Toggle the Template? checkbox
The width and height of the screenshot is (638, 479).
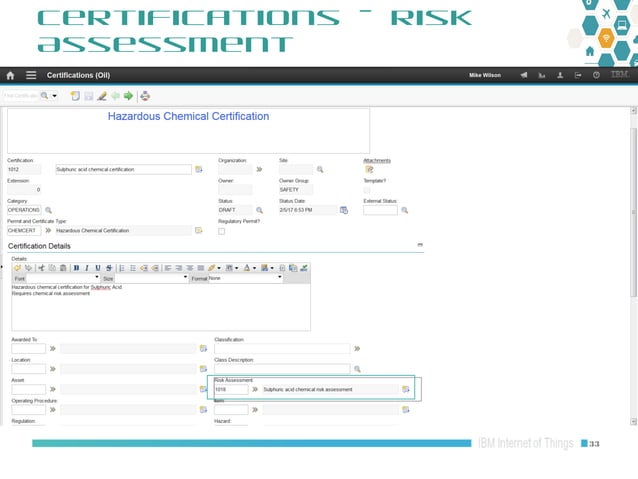(x=367, y=190)
